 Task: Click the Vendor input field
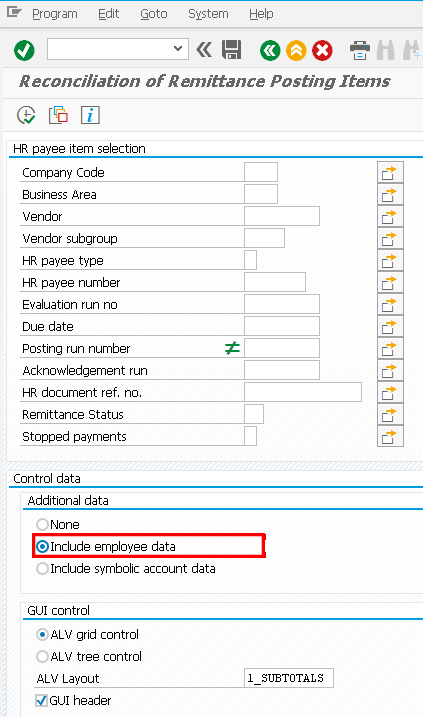tap(282, 216)
